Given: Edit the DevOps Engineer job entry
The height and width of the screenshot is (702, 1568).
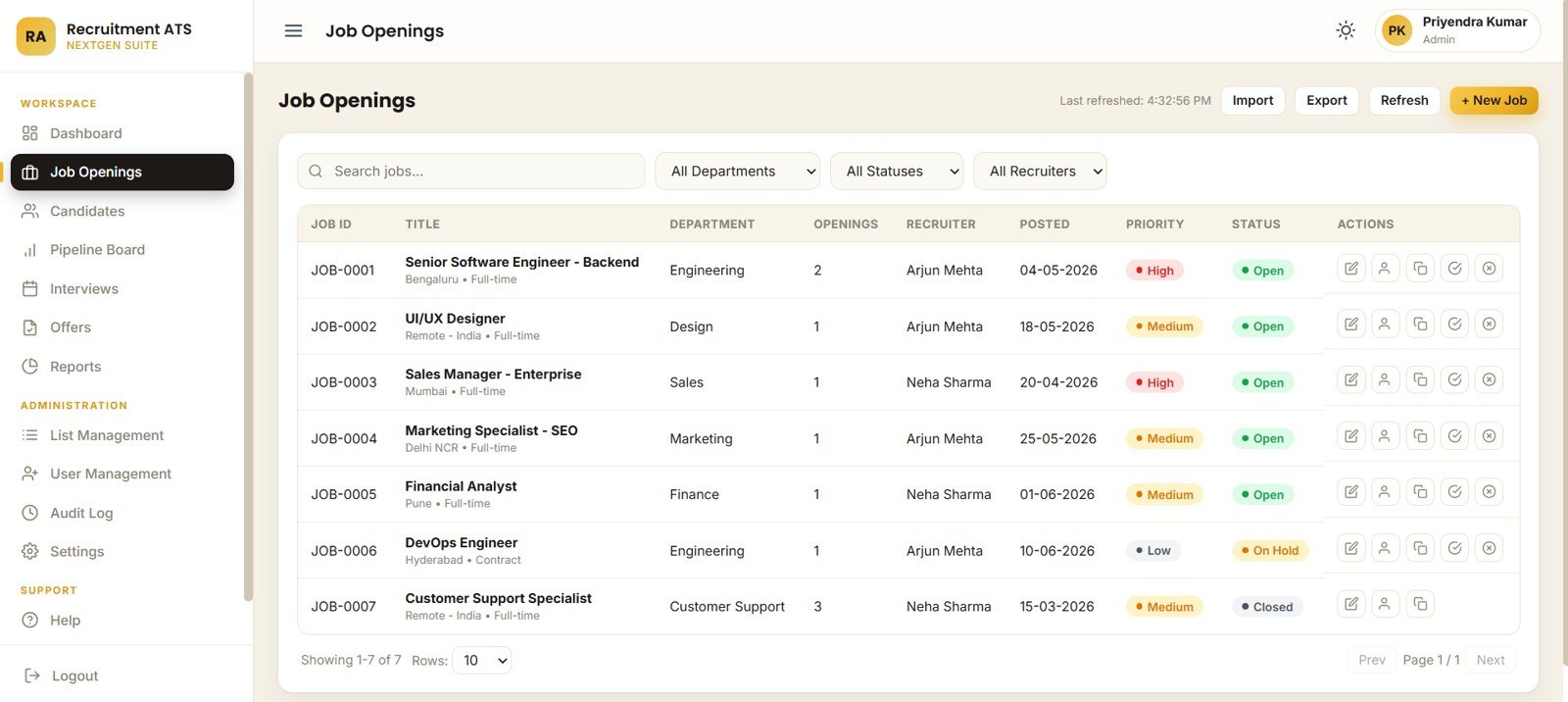Looking at the screenshot, I should [1351, 548].
